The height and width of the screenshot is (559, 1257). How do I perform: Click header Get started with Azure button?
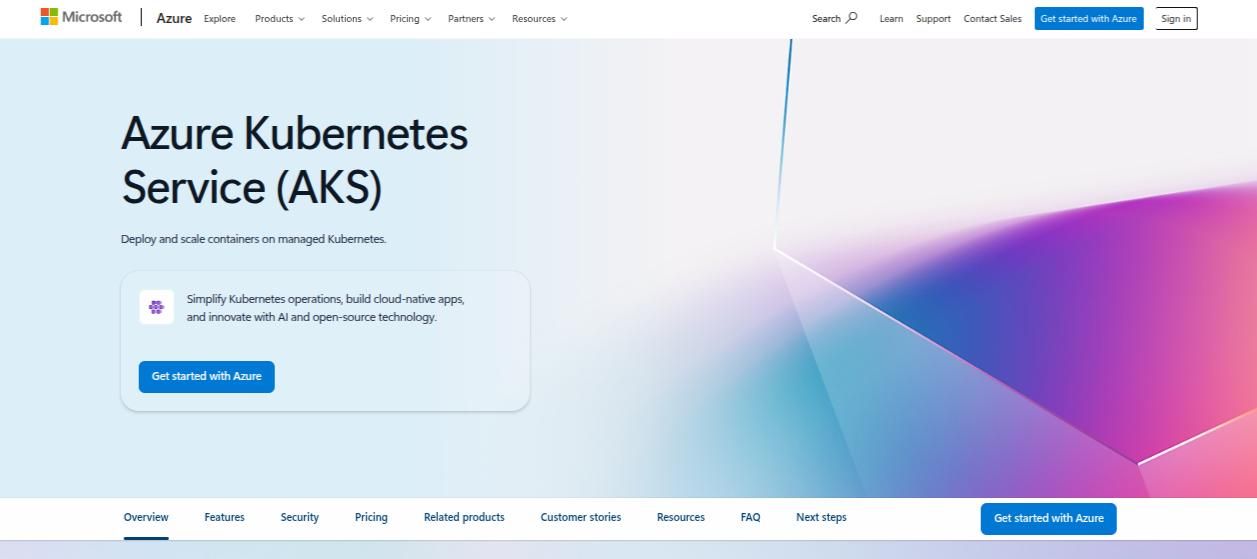(1089, 18)
